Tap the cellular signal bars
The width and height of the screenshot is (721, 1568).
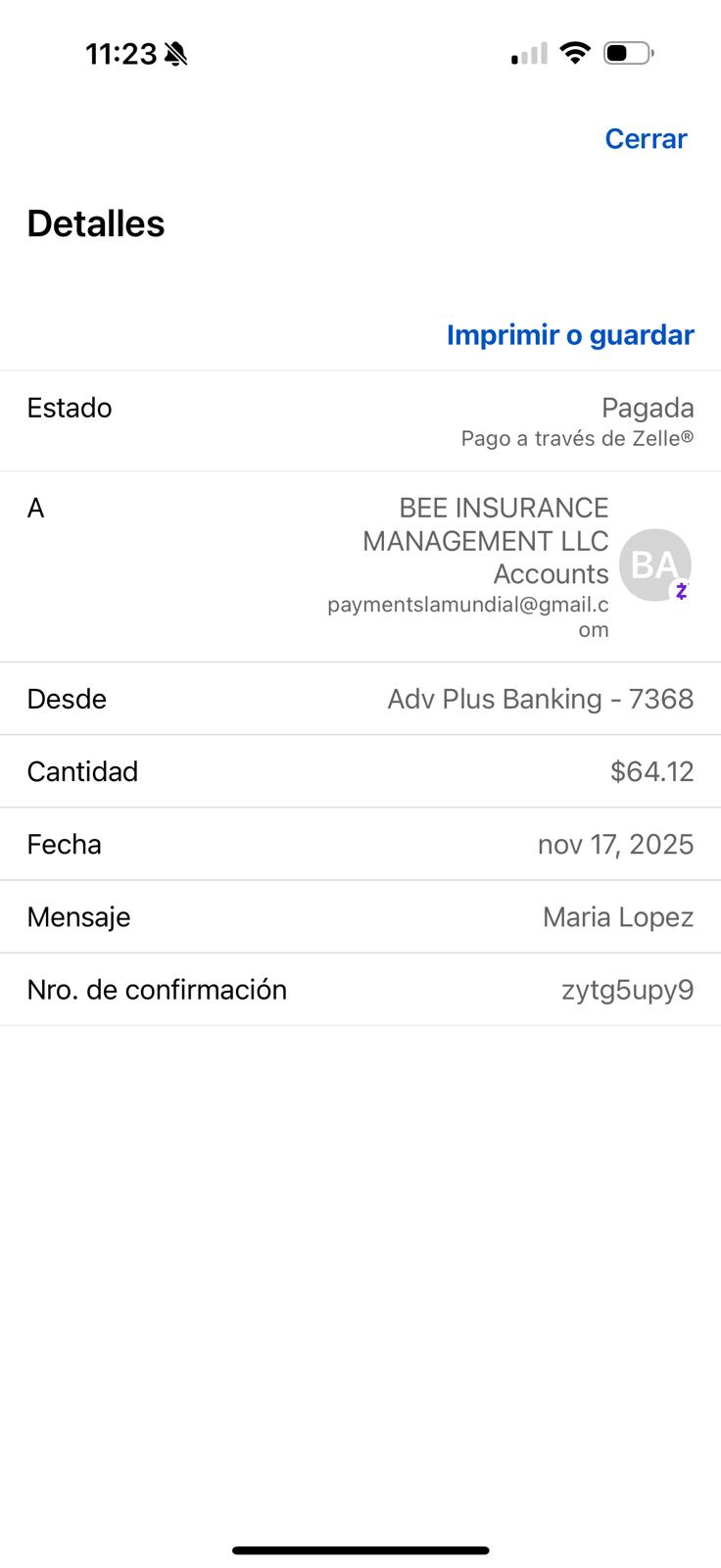pos(530,54)
